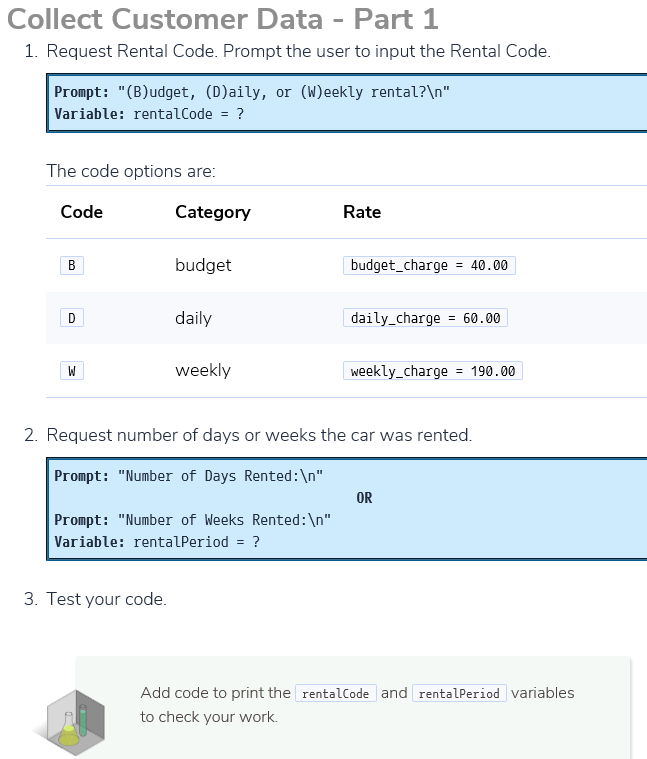Click the inline "rentalCode" code tag
Screen dimensions: 647x759
(x=335, y=693)
